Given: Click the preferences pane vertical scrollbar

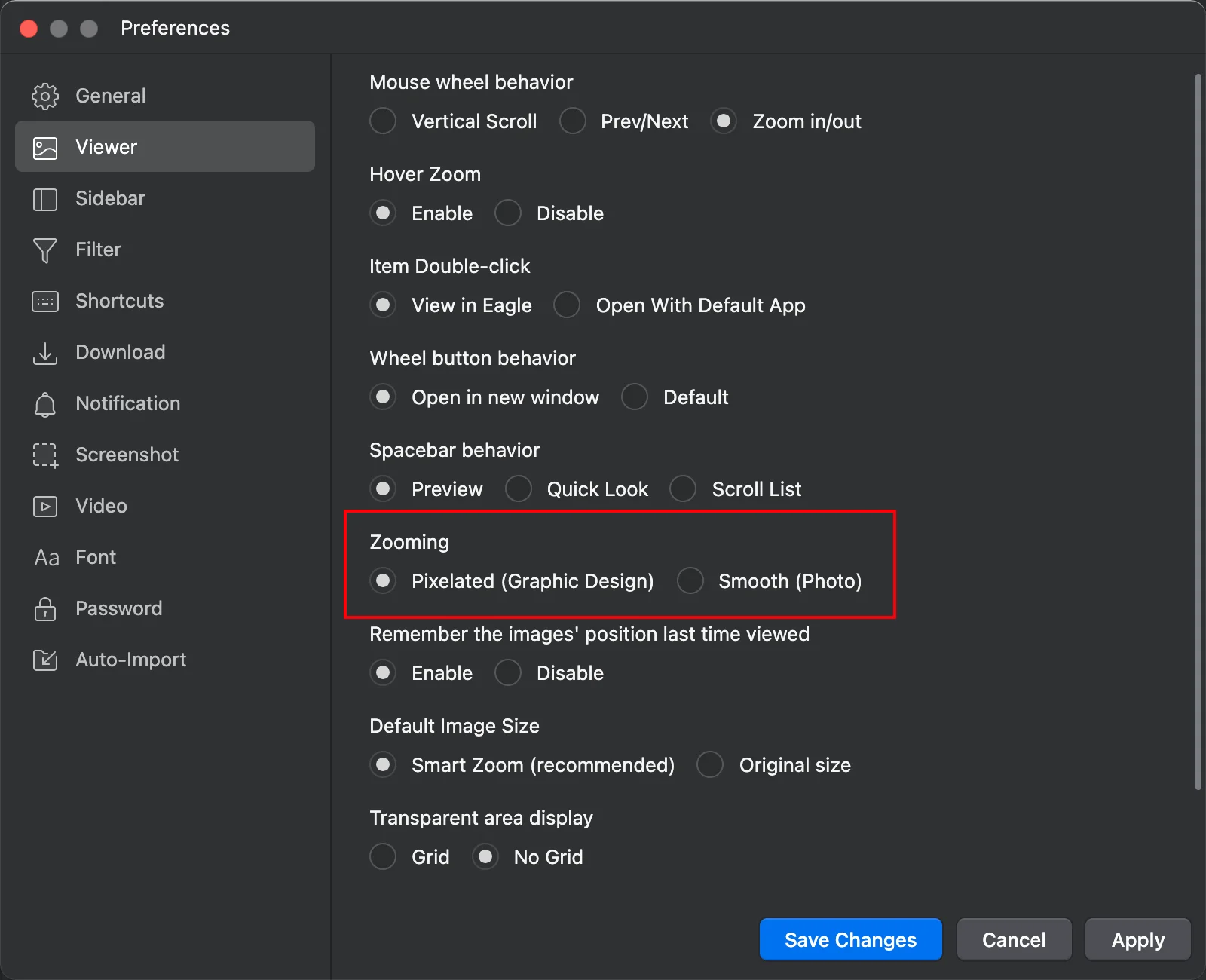Looking at the screenshot, I should coord(1198,432).
